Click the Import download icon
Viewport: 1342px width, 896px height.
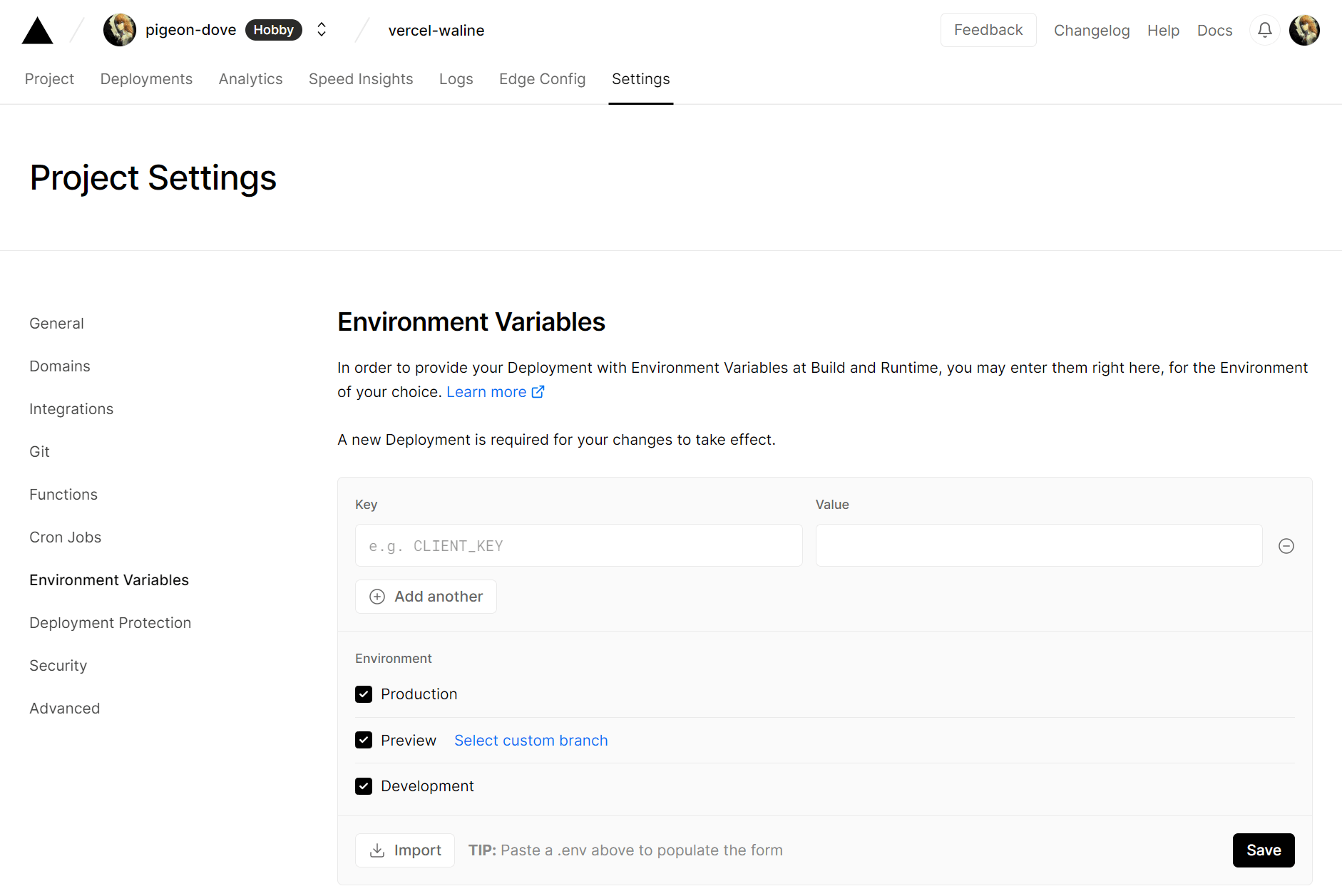pos(377,850)
